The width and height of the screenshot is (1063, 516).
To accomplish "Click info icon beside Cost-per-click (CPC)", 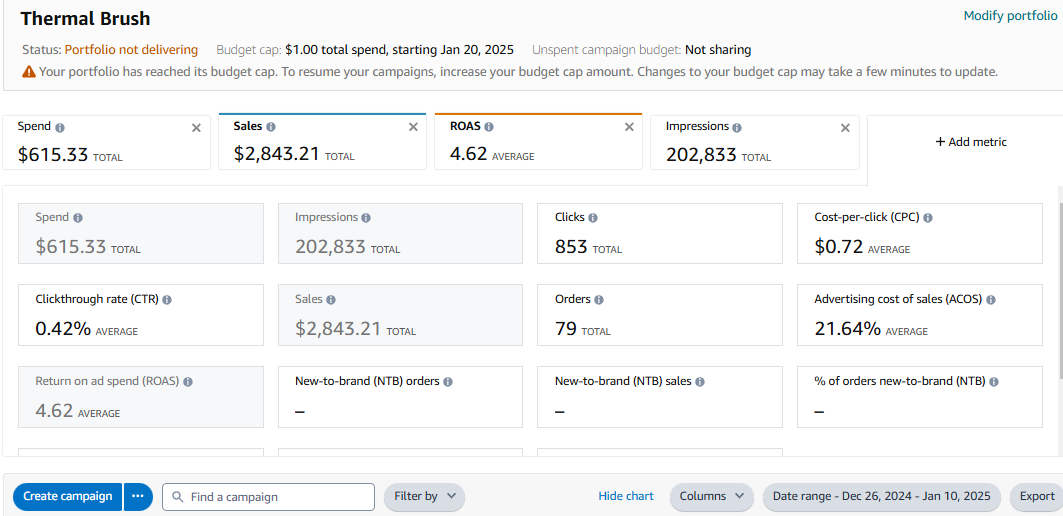I will pyautogui.click(x=927, y=218).
